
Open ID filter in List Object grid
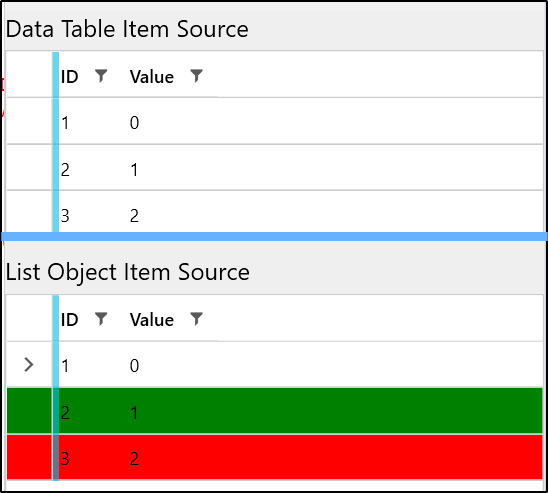point(101,319)
